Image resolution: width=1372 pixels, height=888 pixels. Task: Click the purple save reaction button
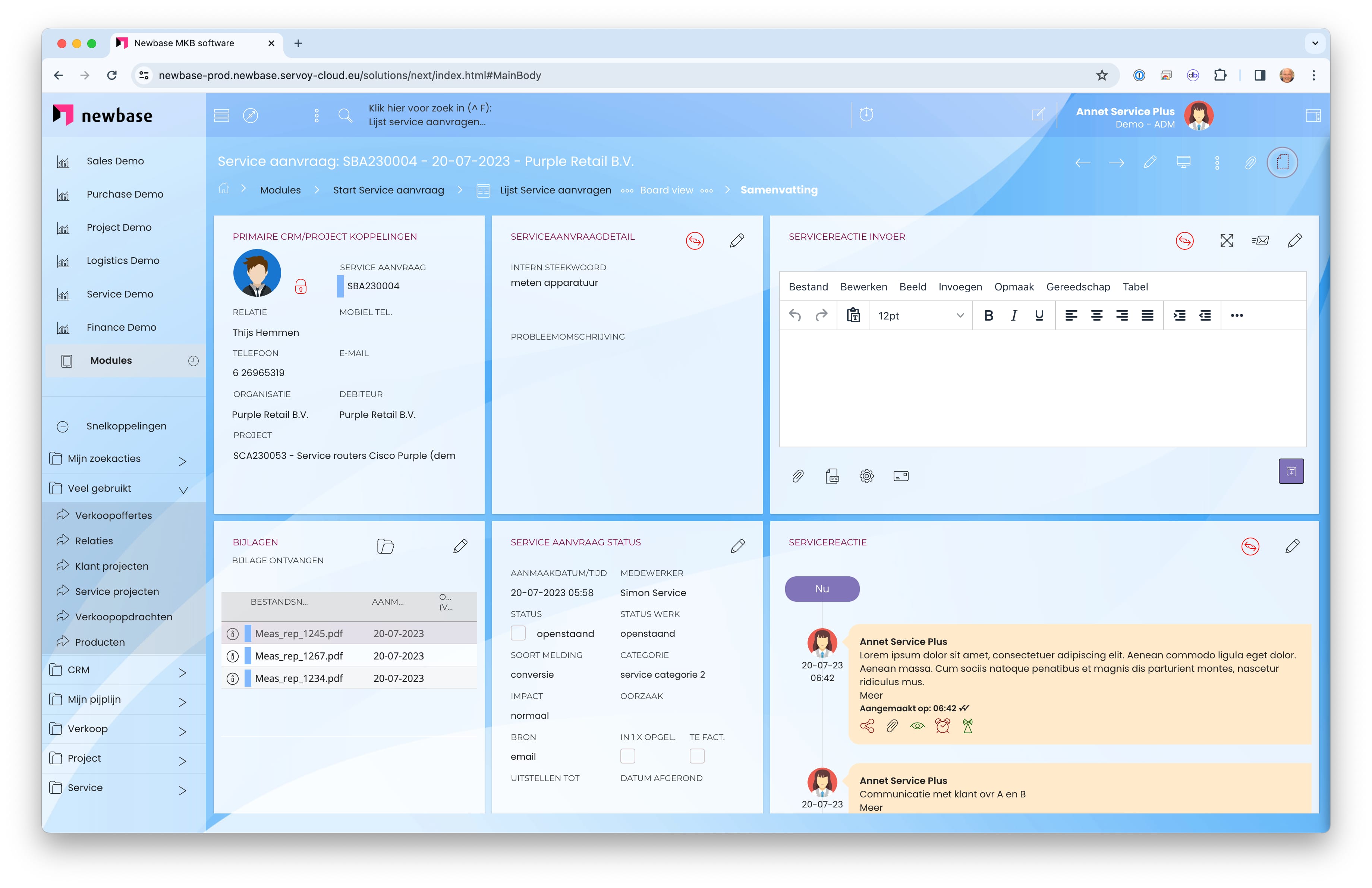(x=1291, y=471)
